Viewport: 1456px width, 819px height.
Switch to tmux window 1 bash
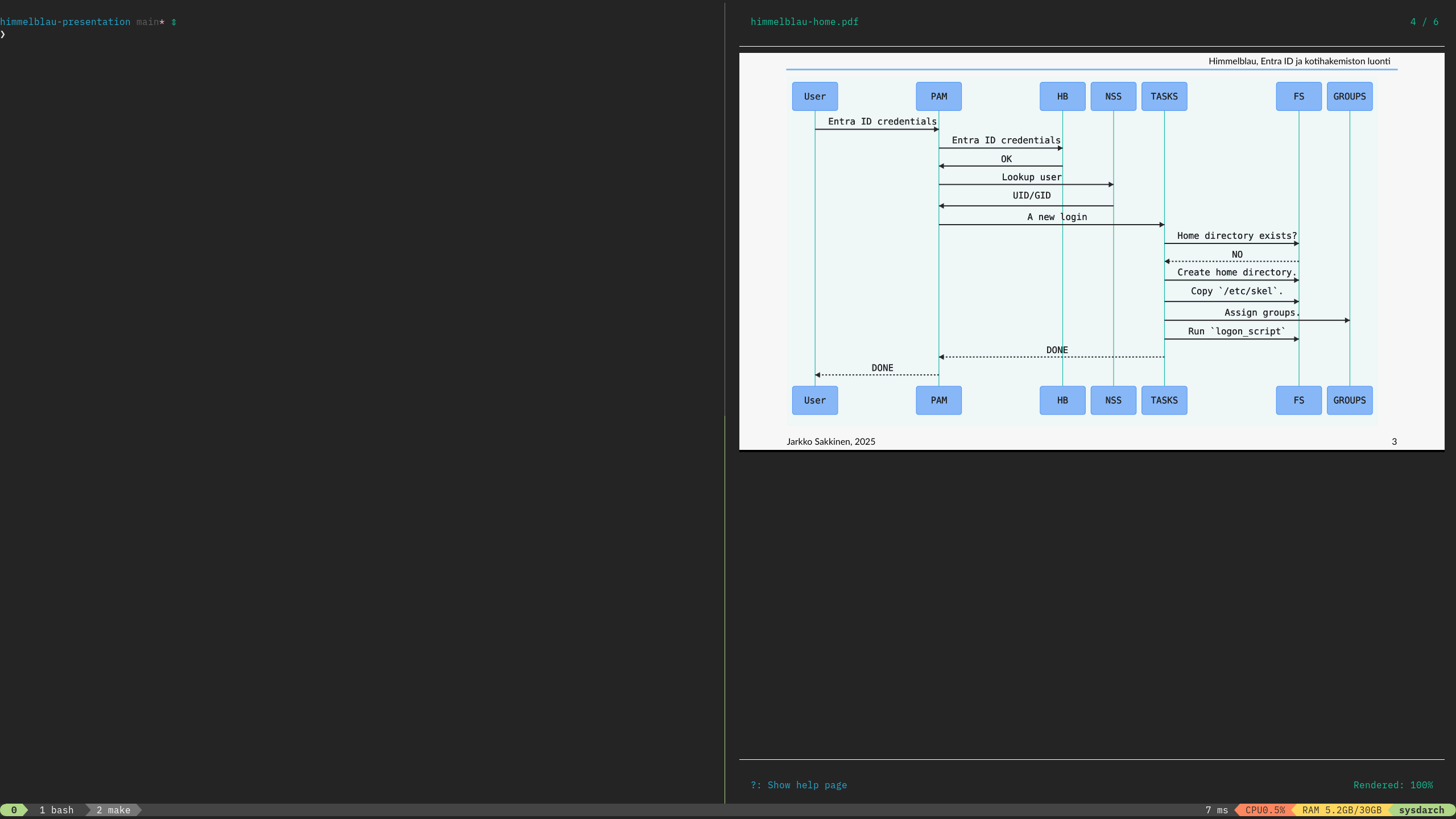pyautogui.click(x=57, y=810)
